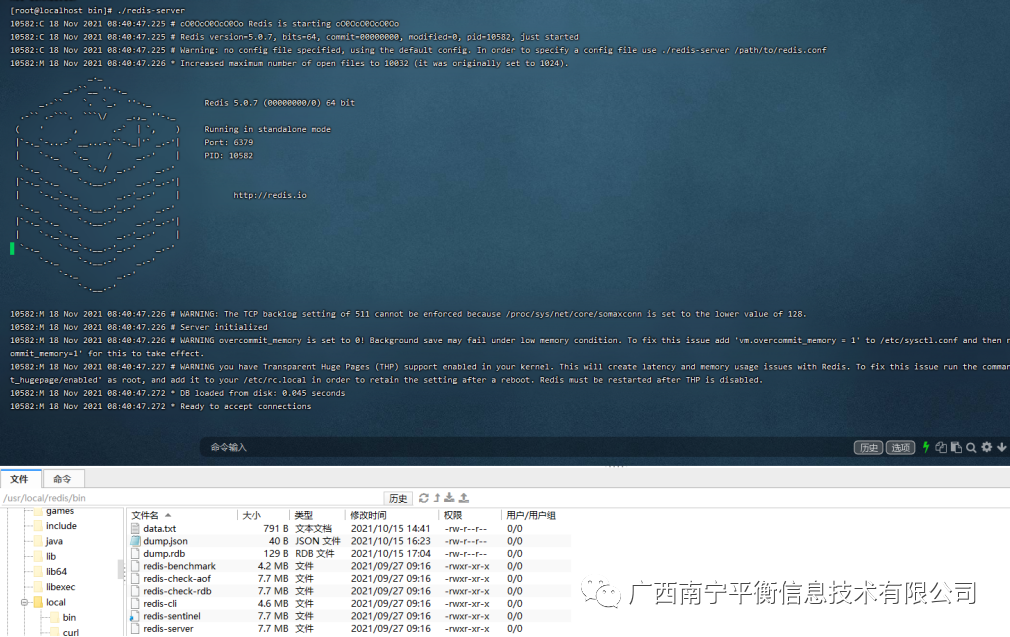
Task: Sort by 权限 column header
Action: click(x=453, y=515)
